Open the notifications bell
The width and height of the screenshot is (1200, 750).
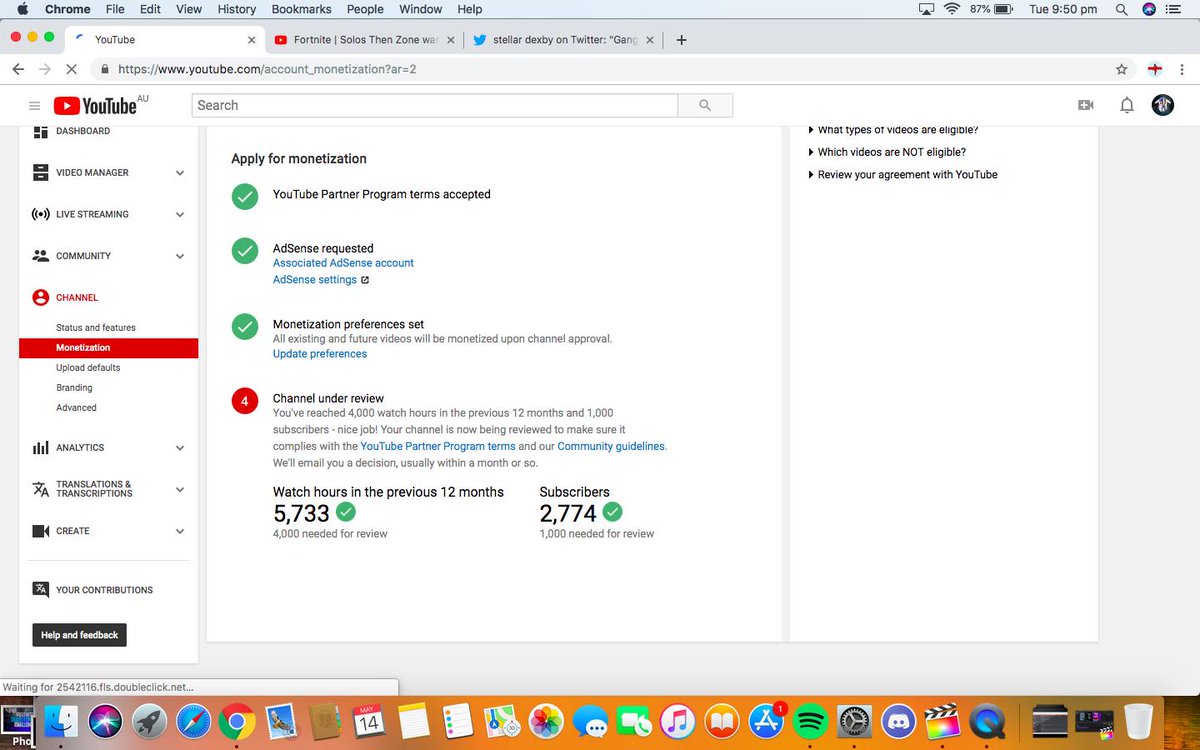1127,105
